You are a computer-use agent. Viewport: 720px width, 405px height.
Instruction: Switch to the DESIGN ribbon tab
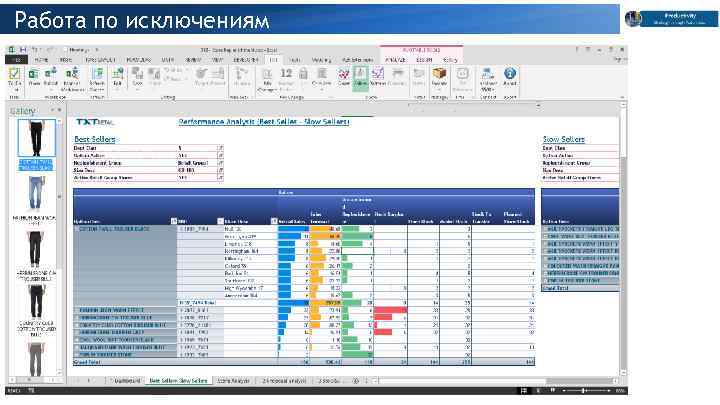424,60
